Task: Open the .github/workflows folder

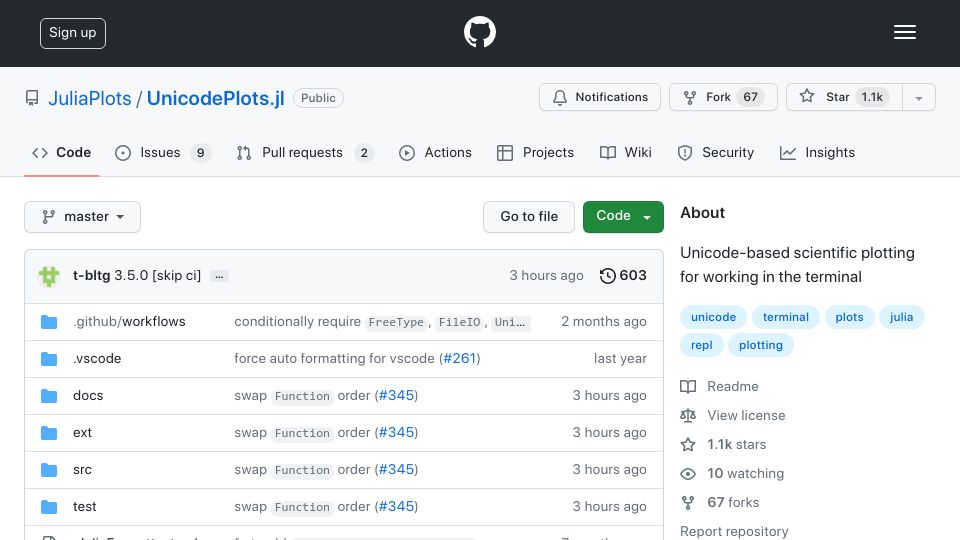Action: [129, 321]
